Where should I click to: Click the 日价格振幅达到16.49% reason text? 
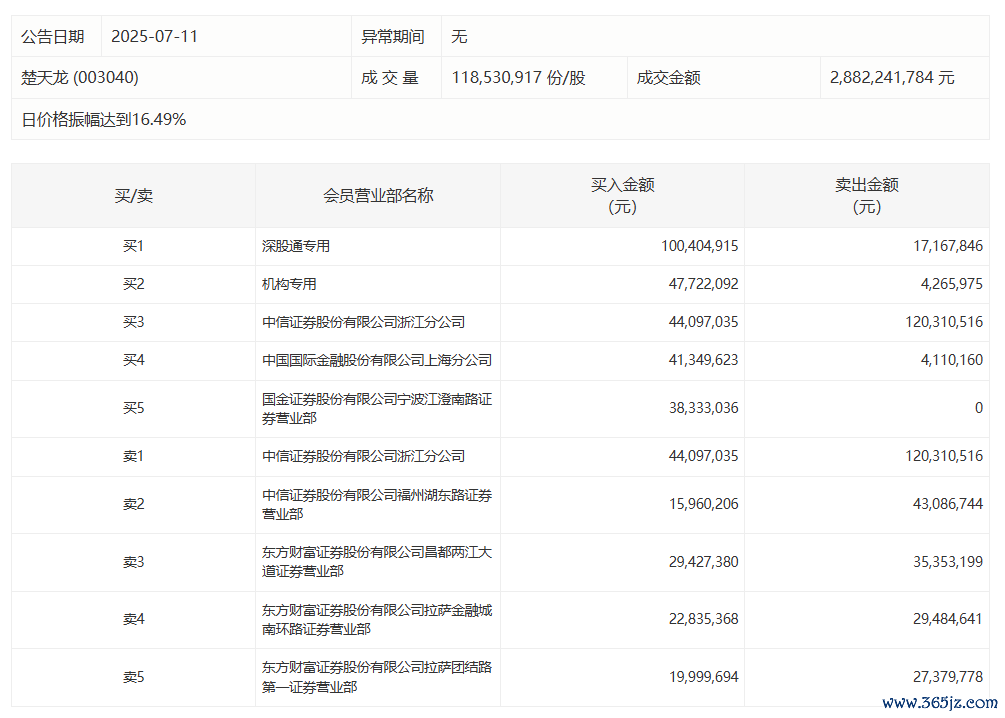click(x=104, y=119)
